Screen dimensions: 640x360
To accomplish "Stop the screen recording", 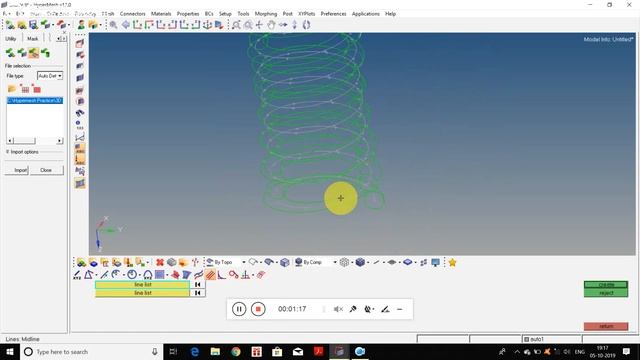I will (x=258, y=309).
